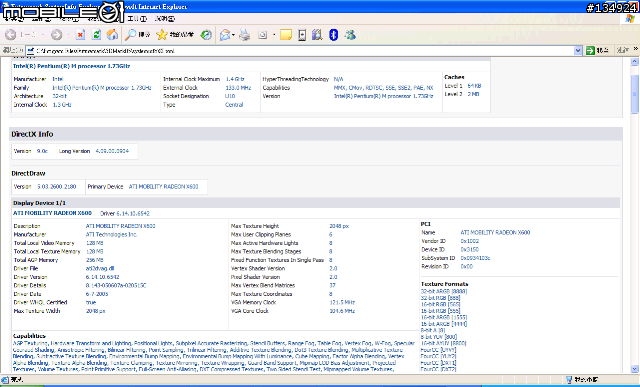Click the FourCC [UYVY] texture format

tap(438, 350)
